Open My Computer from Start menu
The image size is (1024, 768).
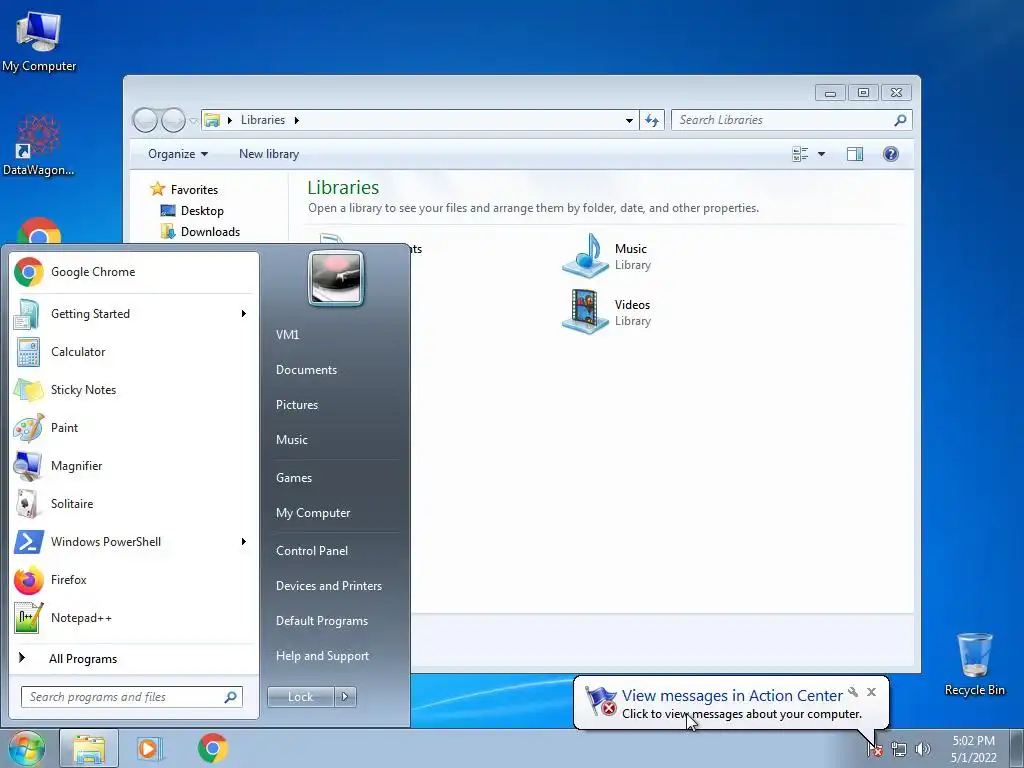(x=313, y=513)
